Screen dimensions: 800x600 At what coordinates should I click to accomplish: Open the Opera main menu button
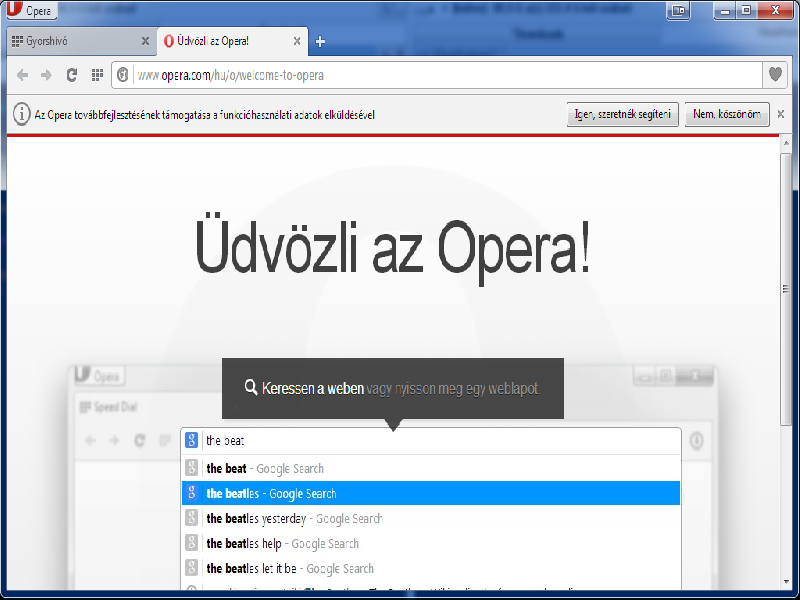[32, 10]
